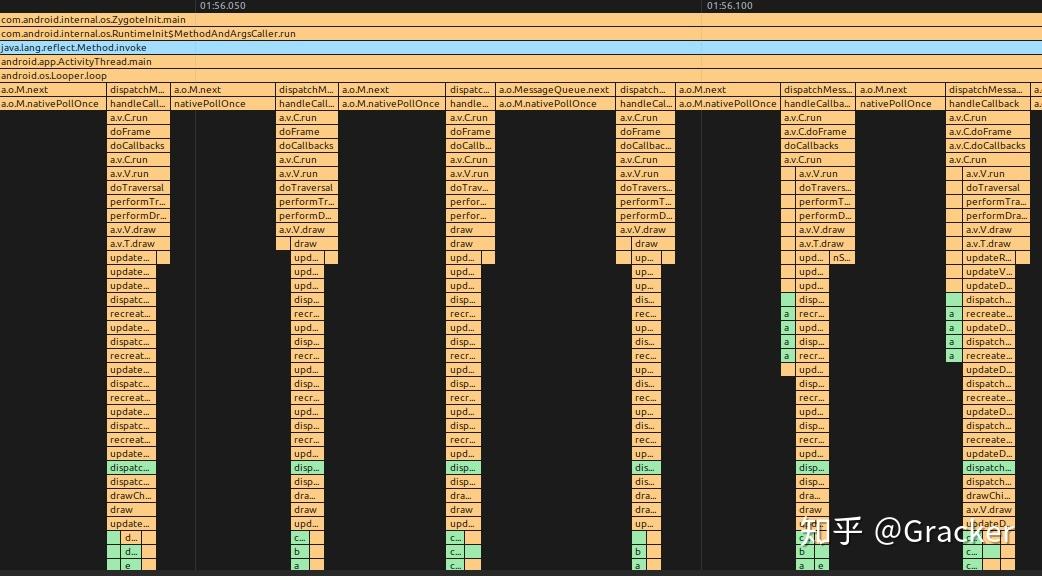Select the updateV... frame
The height and width of the screenshot is (576, 1042).
coord(989,272)
